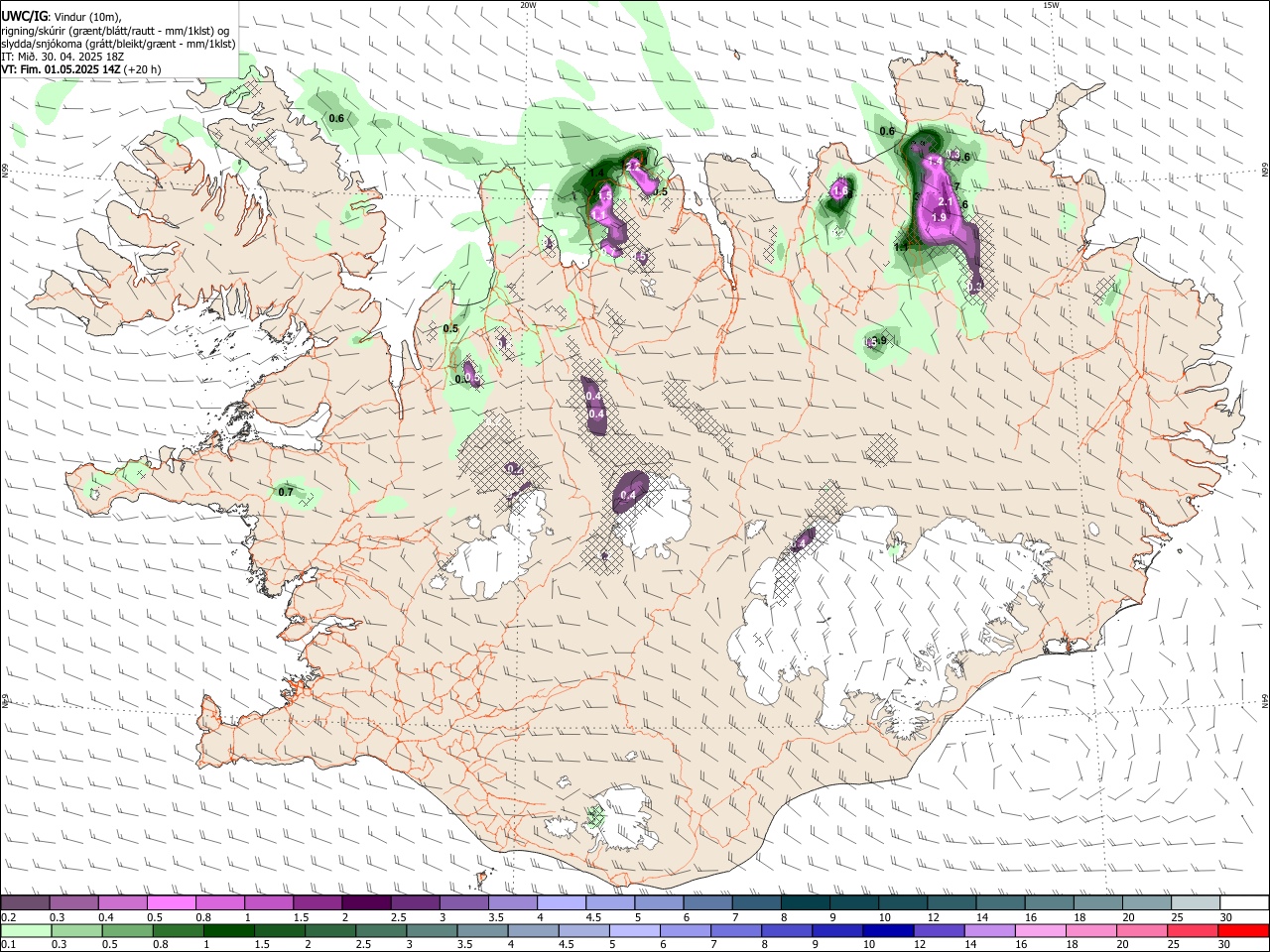This screenshot has width=1270, height=952.
Task: Pick the top-row legend swatch labeled 4
Action: coord(562,902)
